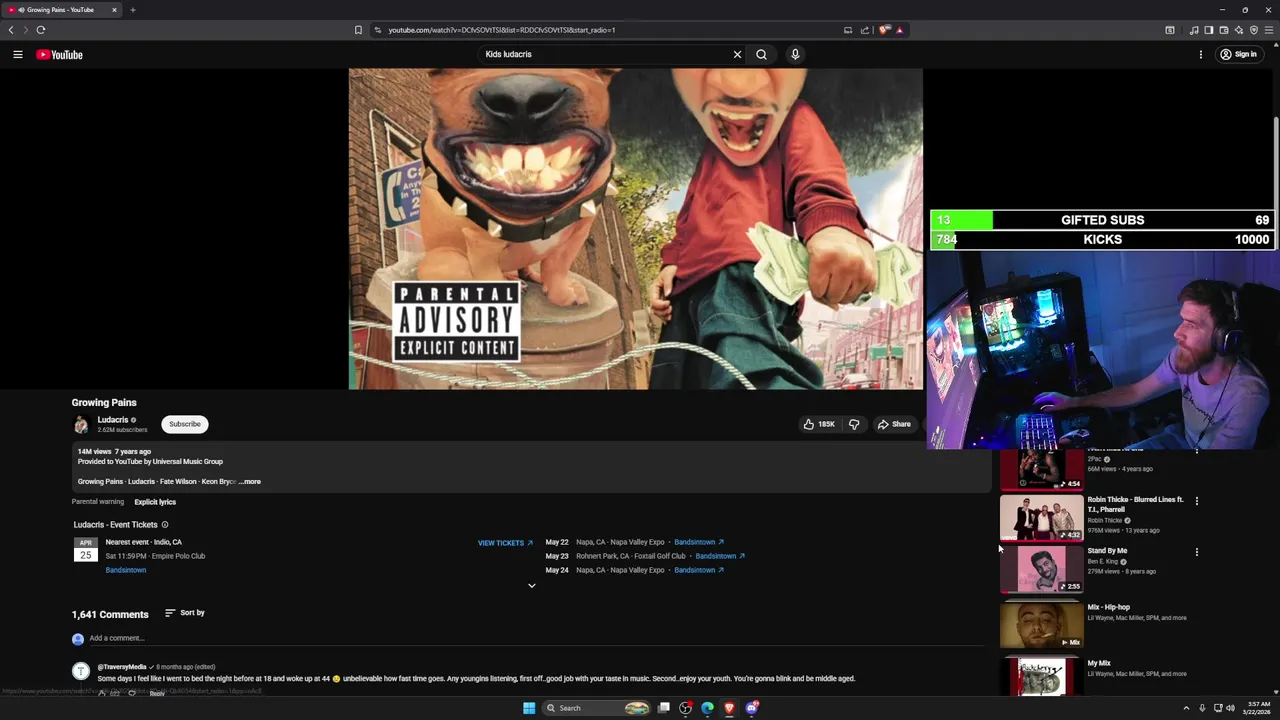Open Brave VPN shield icon
The width and height of the screenshot is (1280, 720).
coord(1254,30)
